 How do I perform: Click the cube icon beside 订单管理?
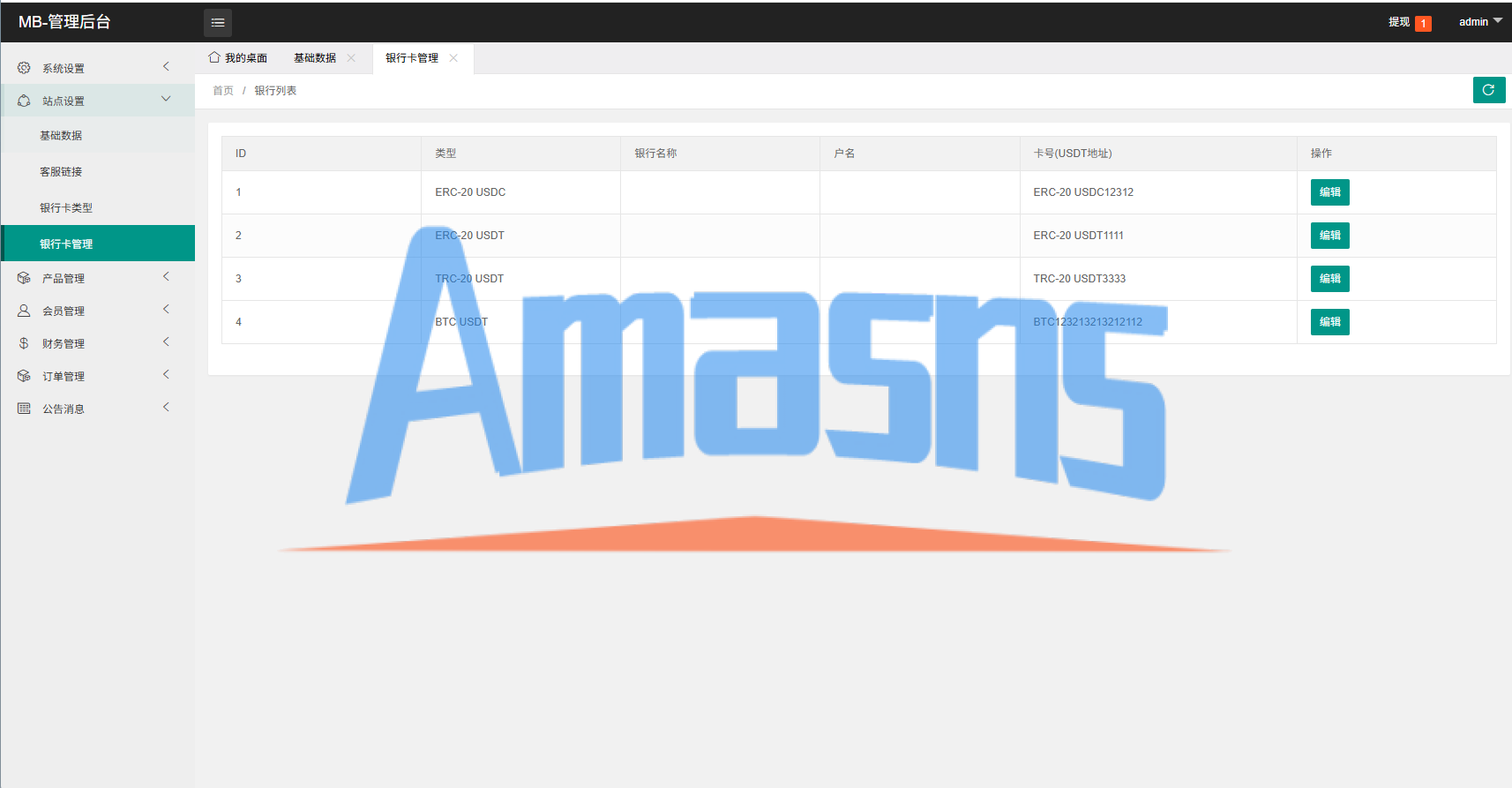(x=24, y=376)
